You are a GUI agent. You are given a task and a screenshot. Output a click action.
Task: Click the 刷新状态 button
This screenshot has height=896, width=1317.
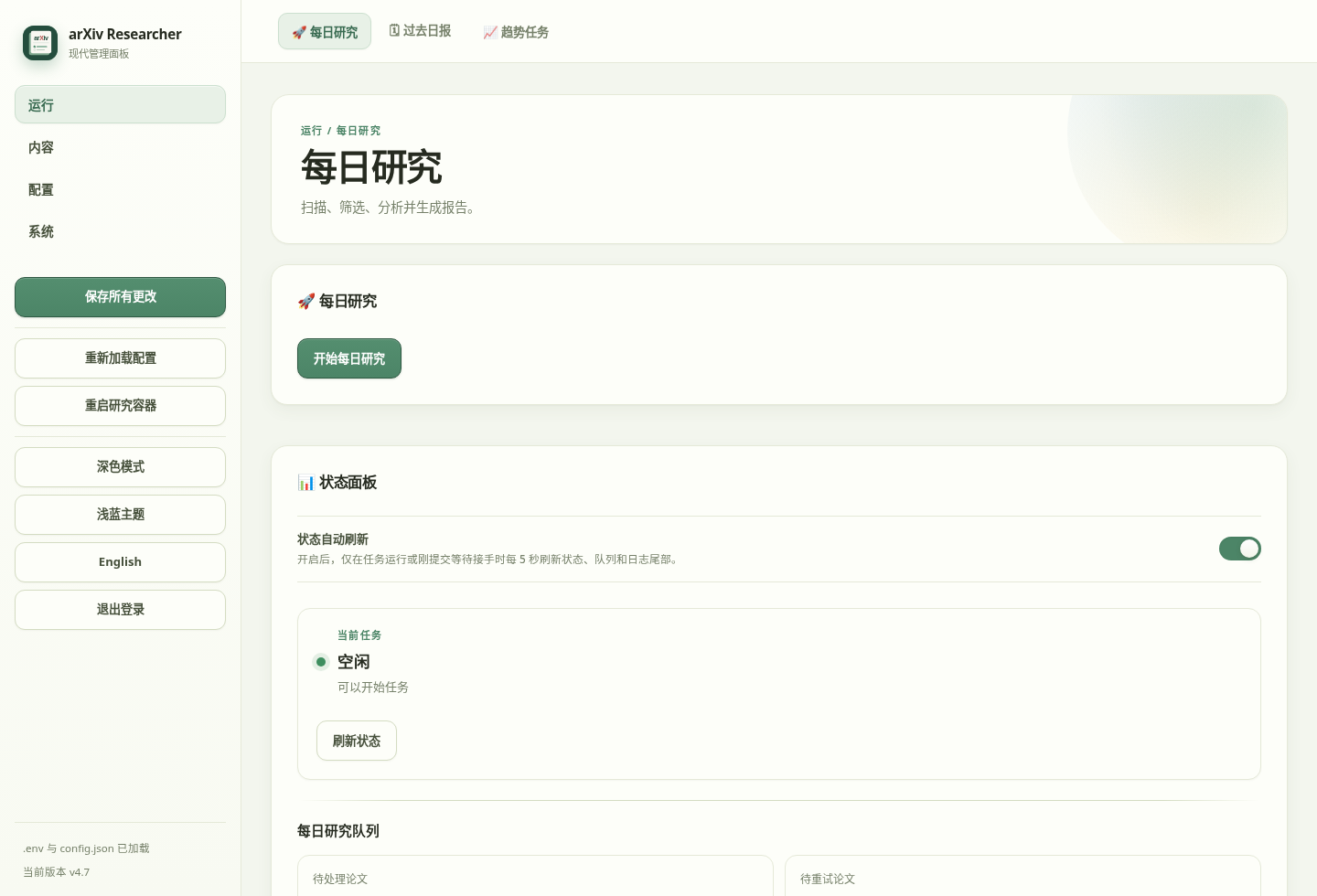coord(357,741)
